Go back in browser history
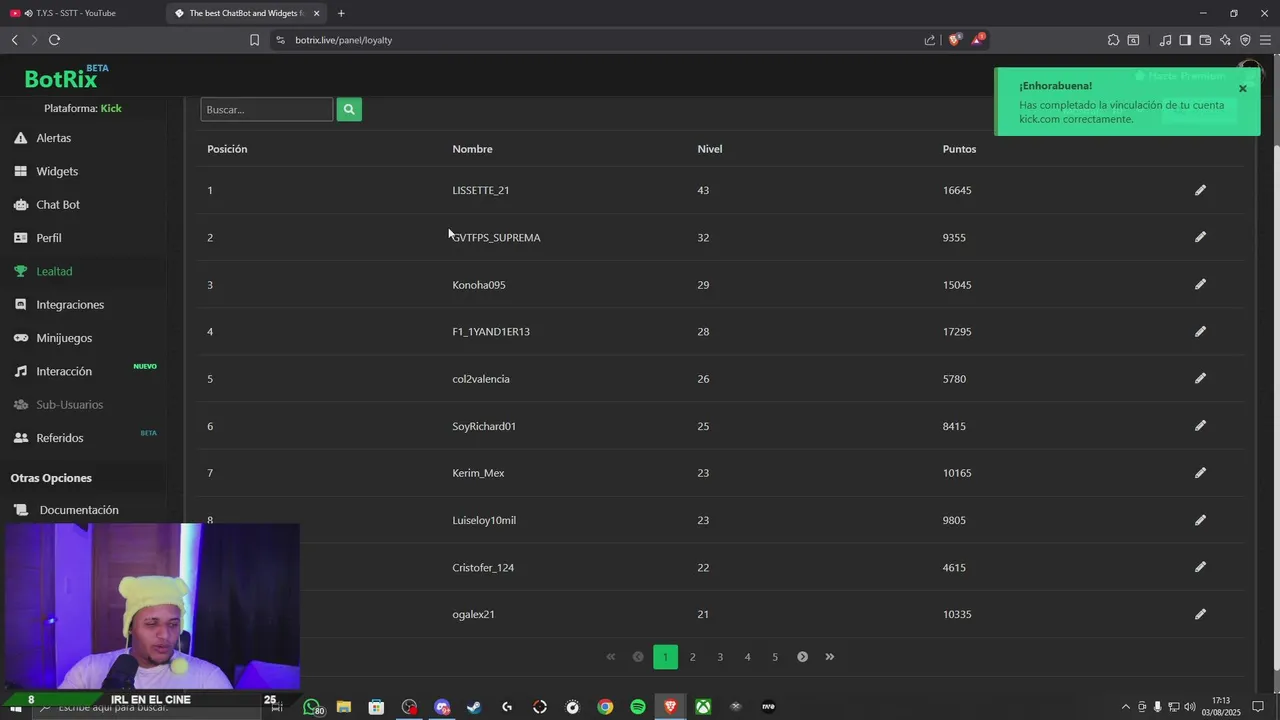The width and height of the screenshot is (1280, 720). point(14,40)
